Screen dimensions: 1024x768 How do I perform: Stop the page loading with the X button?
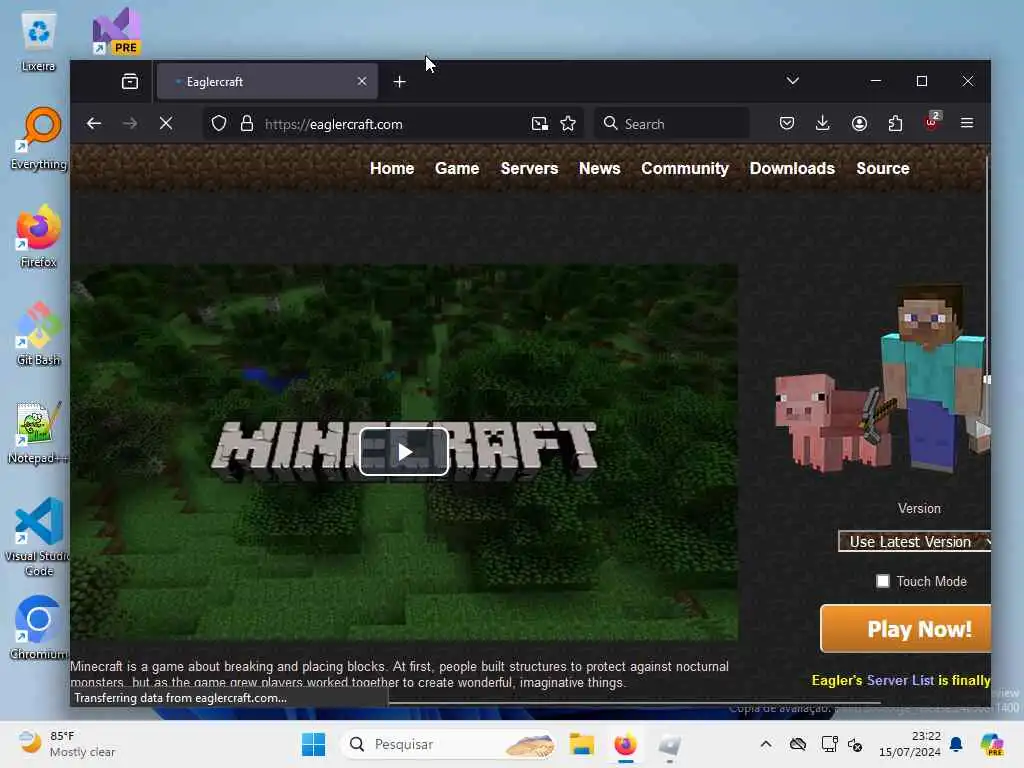coord(166,123)
